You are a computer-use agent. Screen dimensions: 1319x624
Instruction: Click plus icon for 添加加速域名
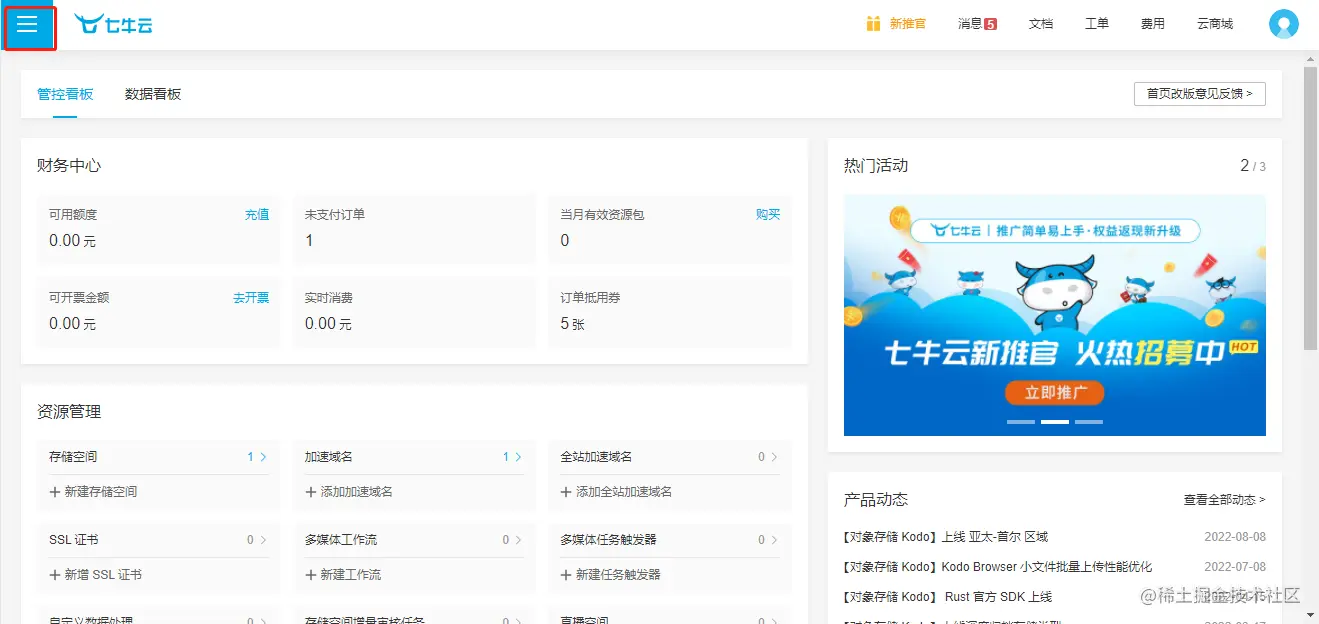tap(311, 492)
